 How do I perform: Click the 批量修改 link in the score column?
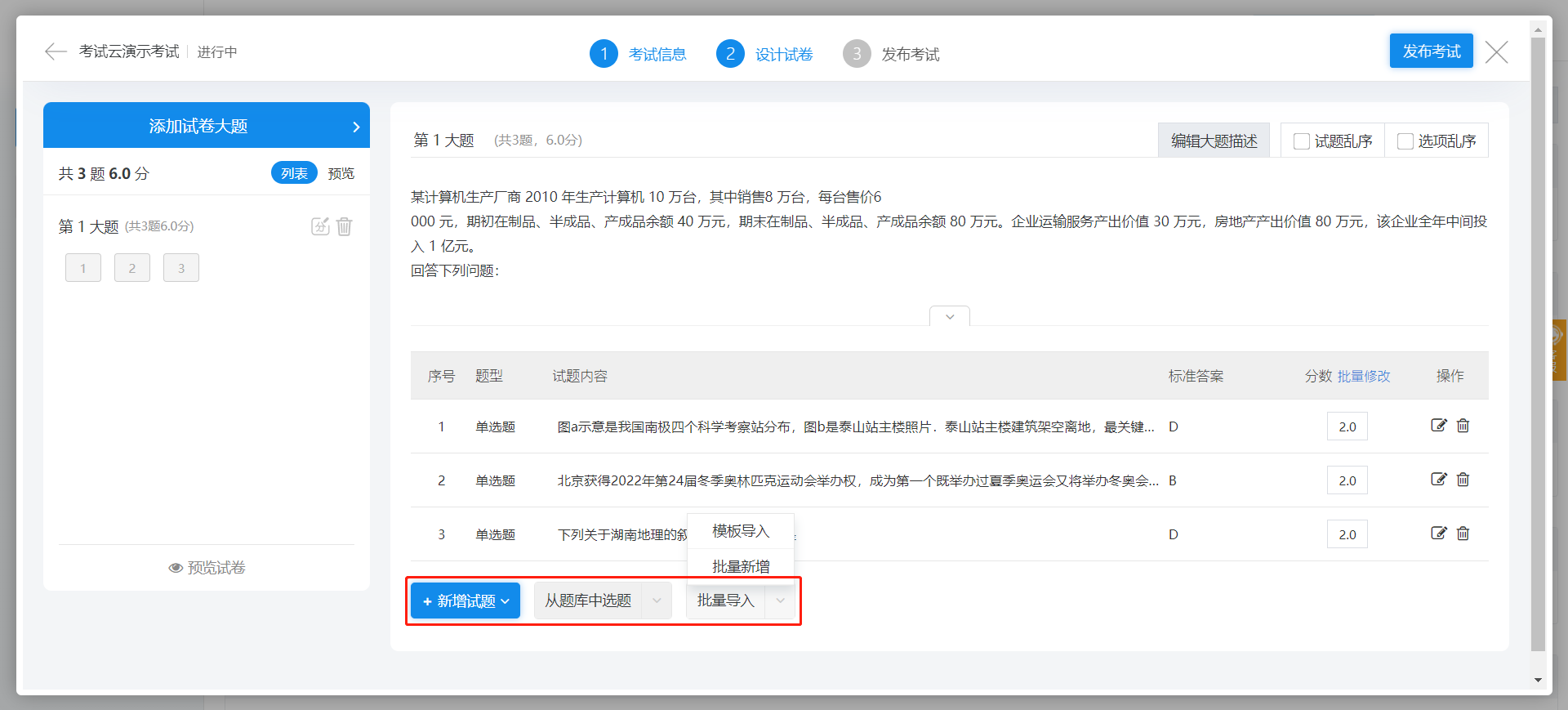[1363, 376]
